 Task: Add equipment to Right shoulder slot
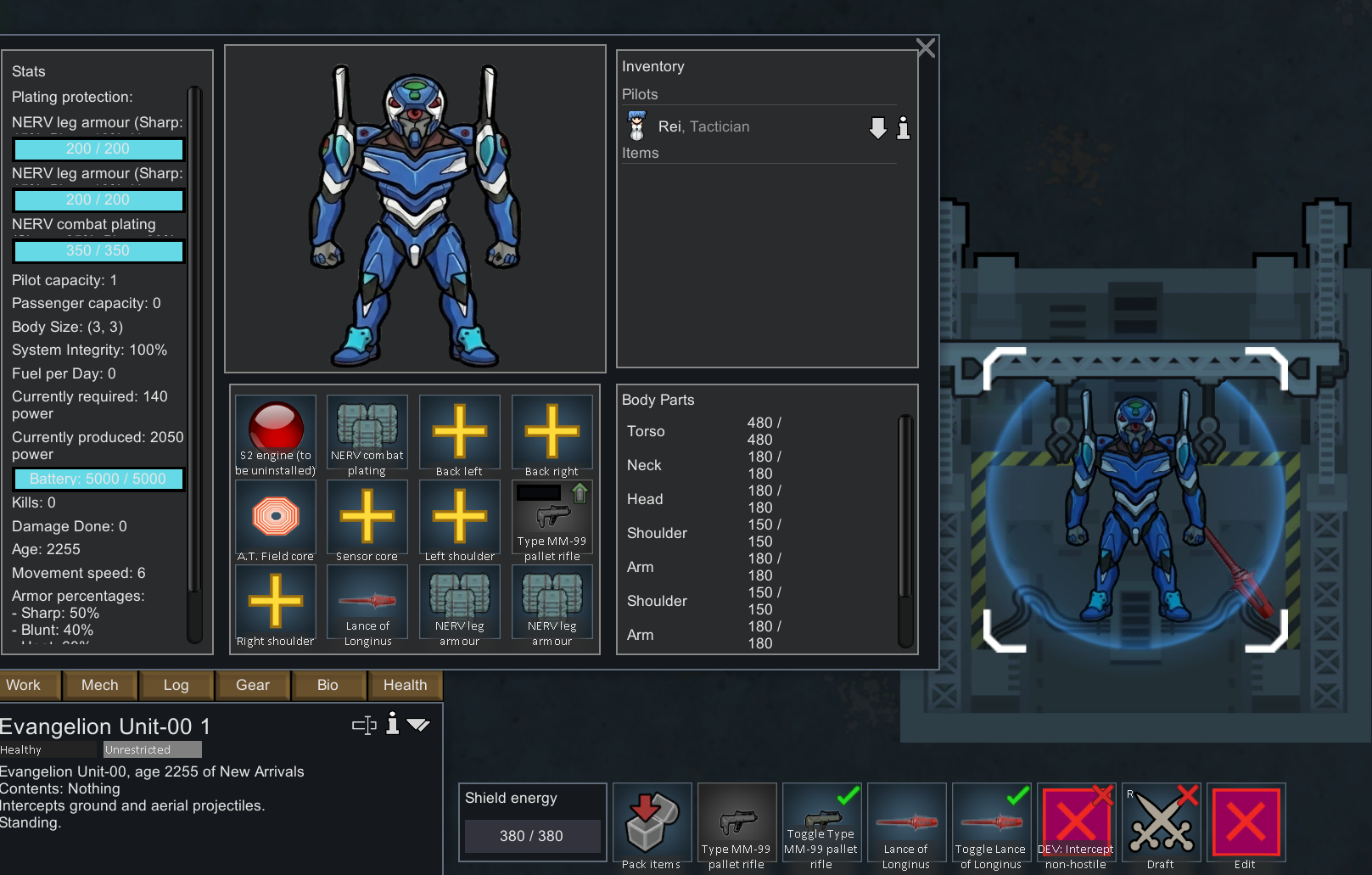(276, 605)
